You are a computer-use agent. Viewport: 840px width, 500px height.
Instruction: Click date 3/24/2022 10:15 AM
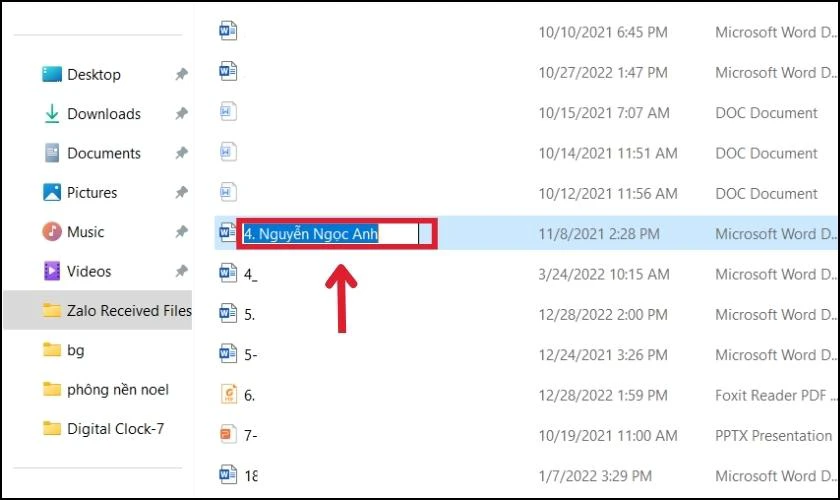coord(604,274)
